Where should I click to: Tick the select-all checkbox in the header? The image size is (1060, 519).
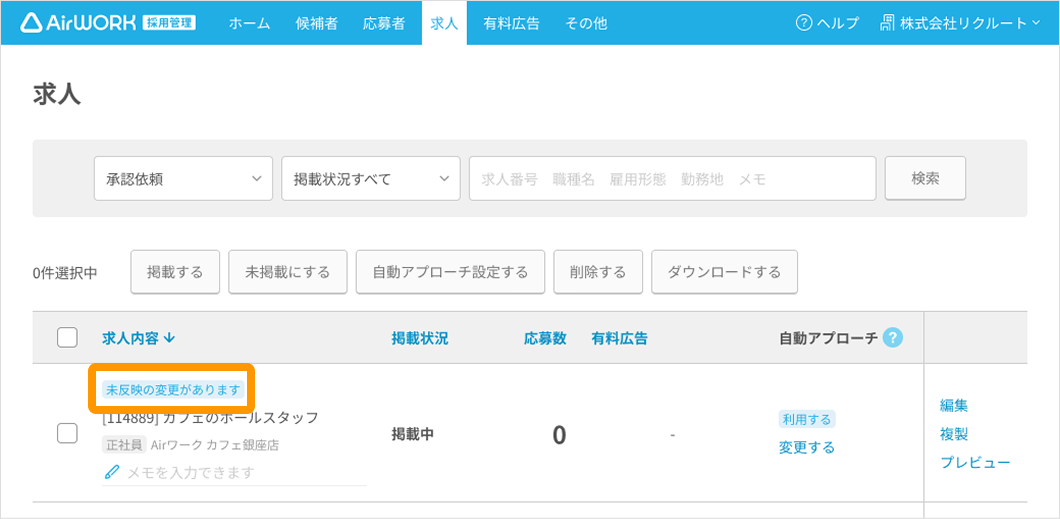(x=67, y=337)
